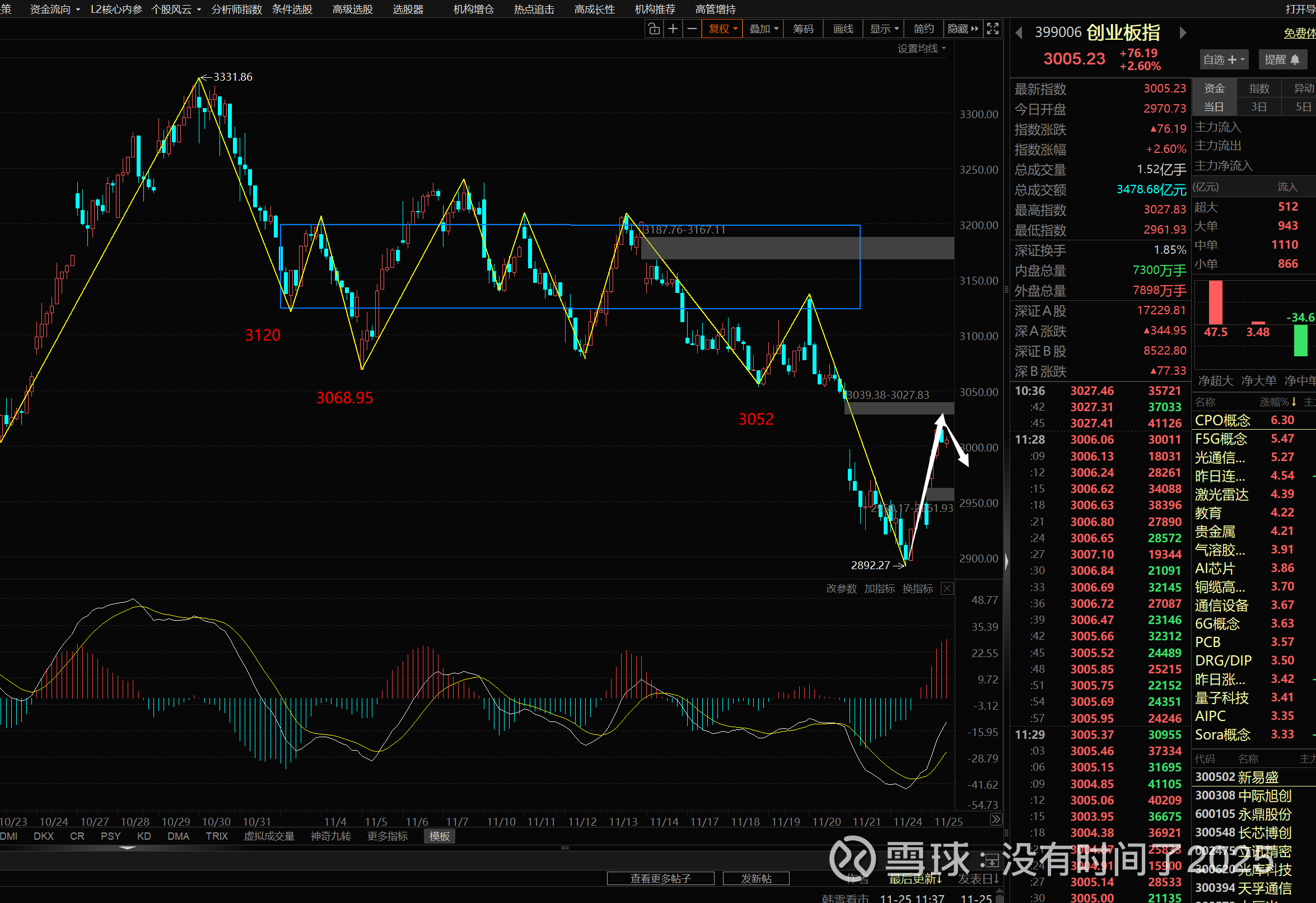Expand the 设置均线 dropdown
This screenshot has height=903, width=1316.
[921, 49]
